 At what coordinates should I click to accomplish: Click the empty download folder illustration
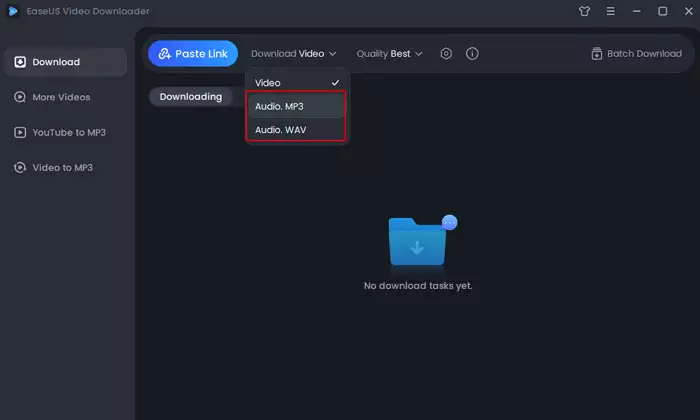(422, 241)
